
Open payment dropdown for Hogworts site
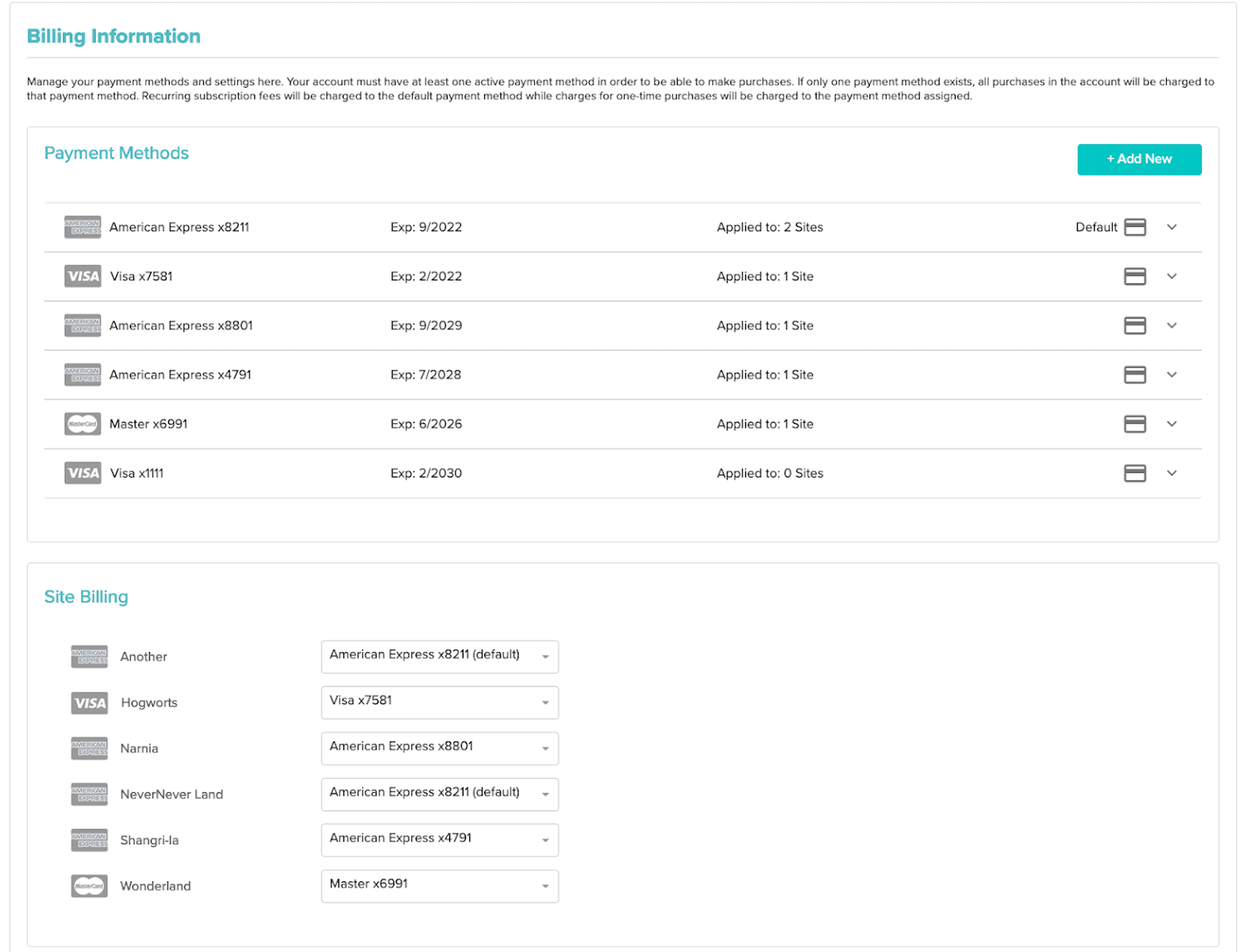(x=440, y=702)
